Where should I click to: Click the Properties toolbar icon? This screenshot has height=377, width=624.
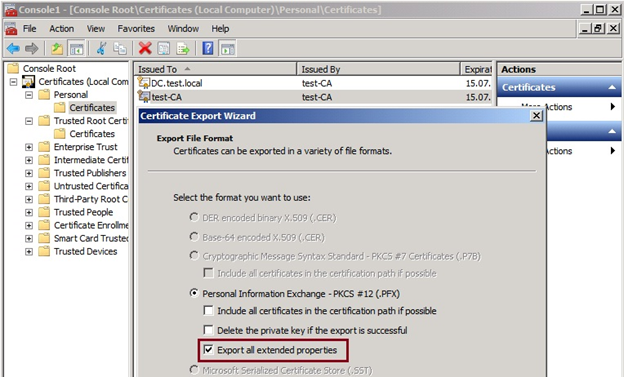pos(164,49)
